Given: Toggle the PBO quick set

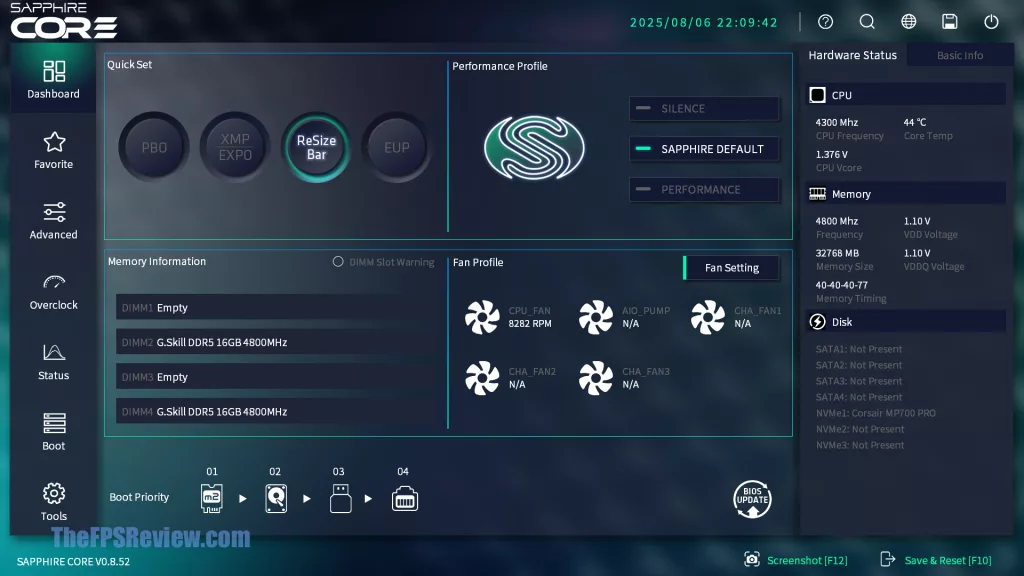Looking at the screenshot, I should click(x=154, y=148).
